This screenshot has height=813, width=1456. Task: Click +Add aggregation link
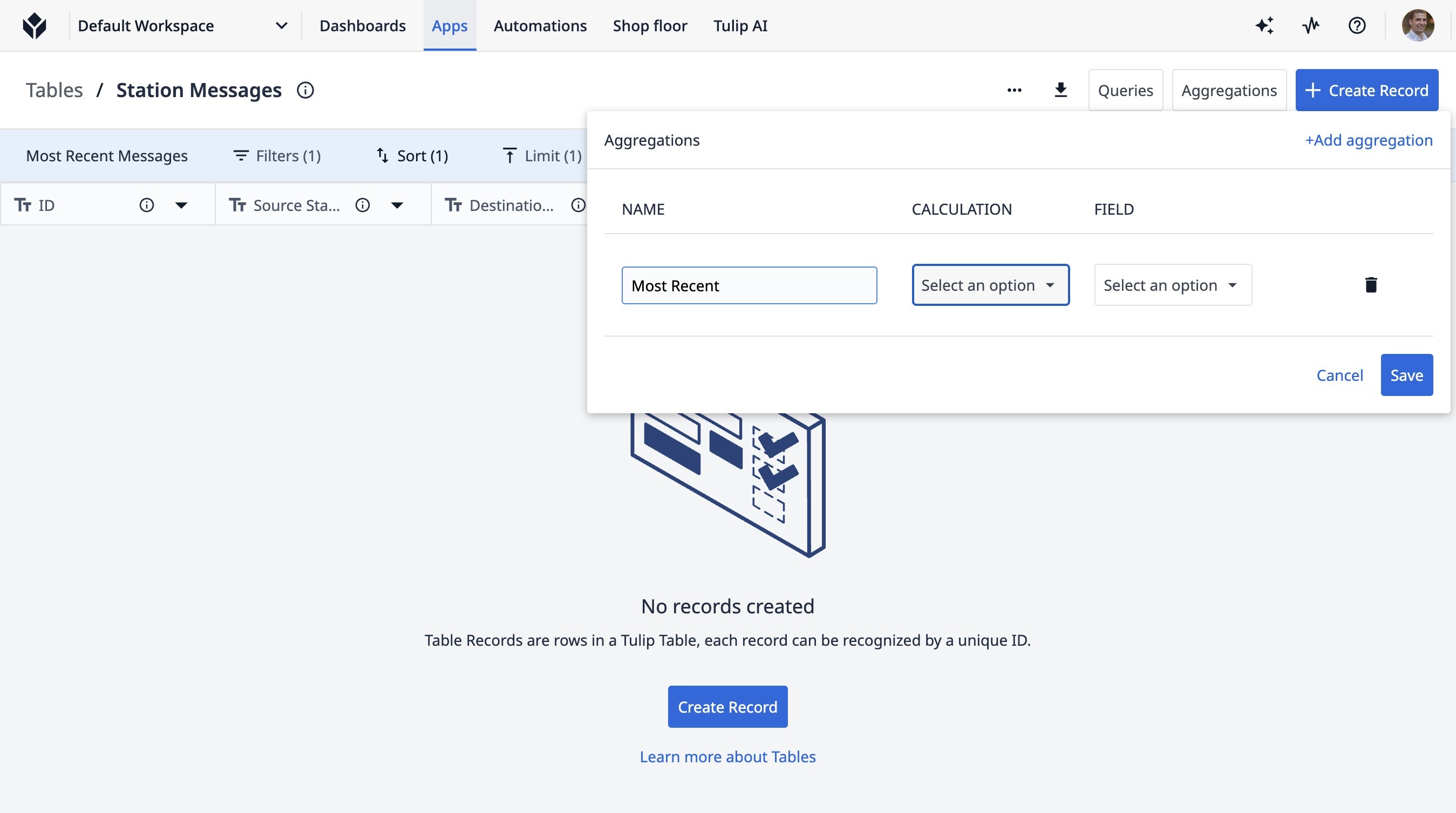coord(1369,140)
